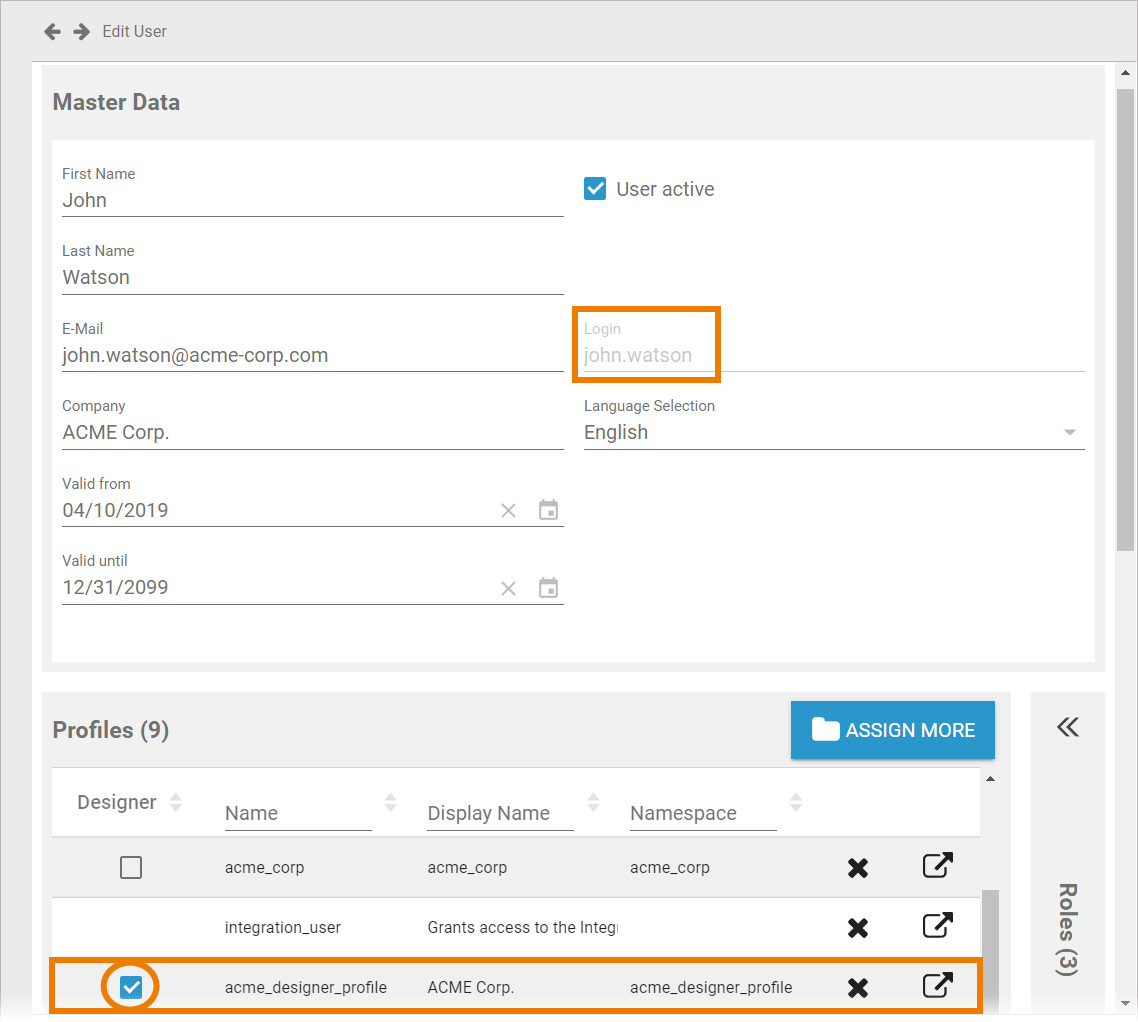
Task: Click the ASSIGN MORE button
Action: [892, 730]
